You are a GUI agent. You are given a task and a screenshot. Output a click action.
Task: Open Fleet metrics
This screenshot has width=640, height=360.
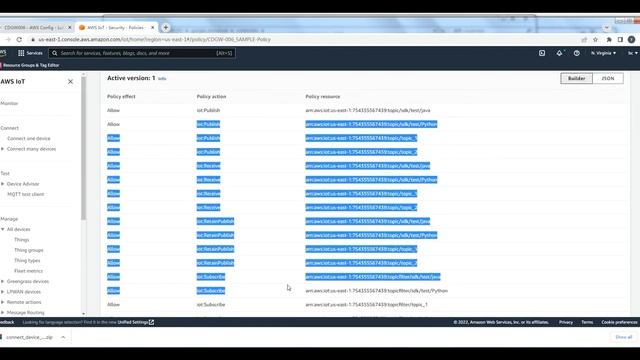(28, 271)
